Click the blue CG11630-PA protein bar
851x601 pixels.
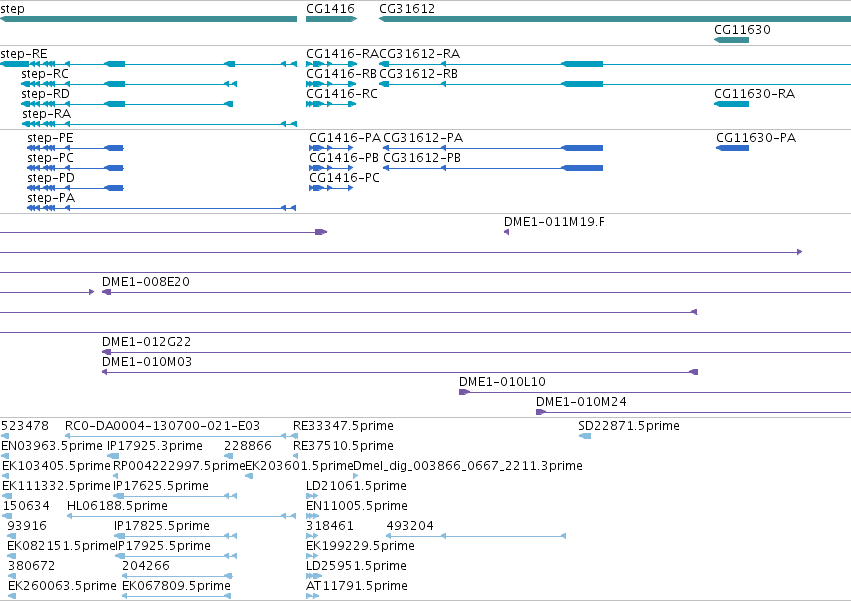(733, 148)
